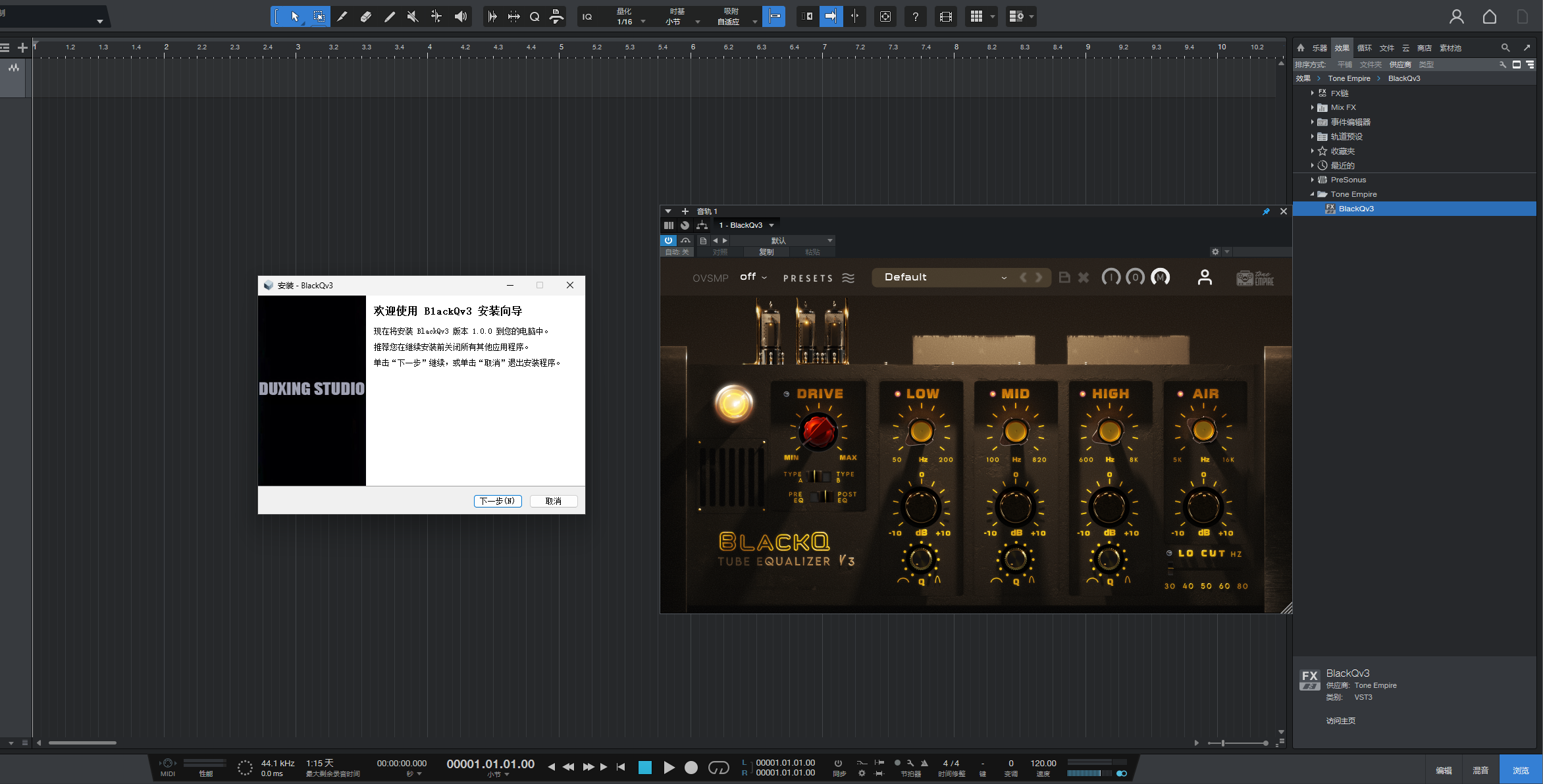Toggle the BlackQv3 plugin power bypass button
The height and width of the screenshot is (784, 1543).
[668, 240]
